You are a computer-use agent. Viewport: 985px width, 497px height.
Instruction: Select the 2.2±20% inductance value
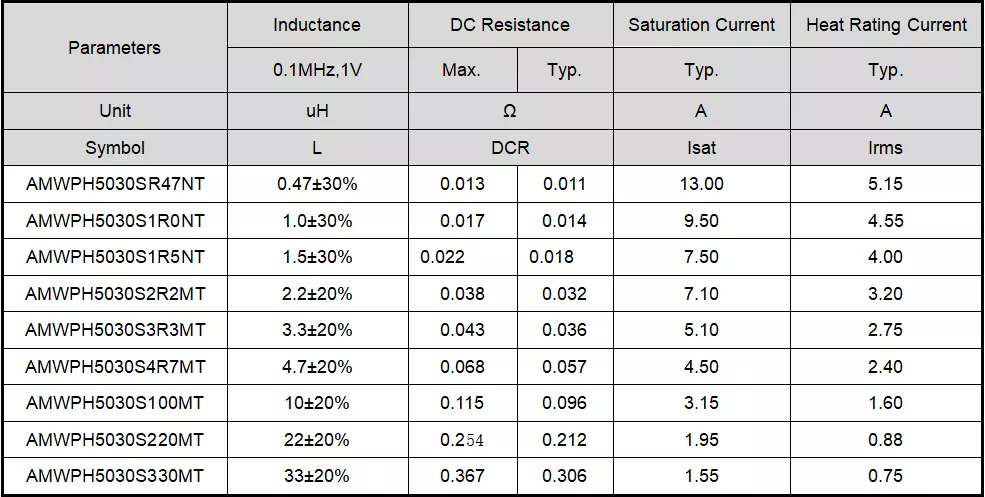click(317, 294)
